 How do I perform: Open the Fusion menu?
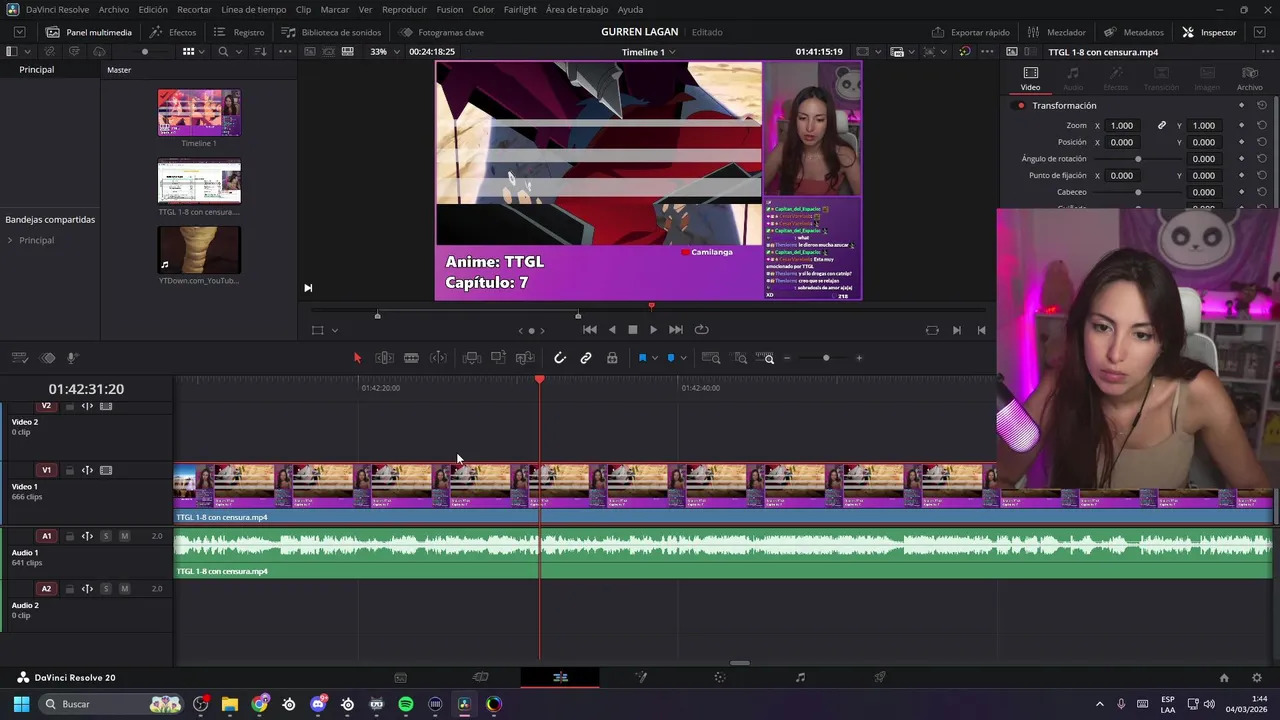[450, 10]
